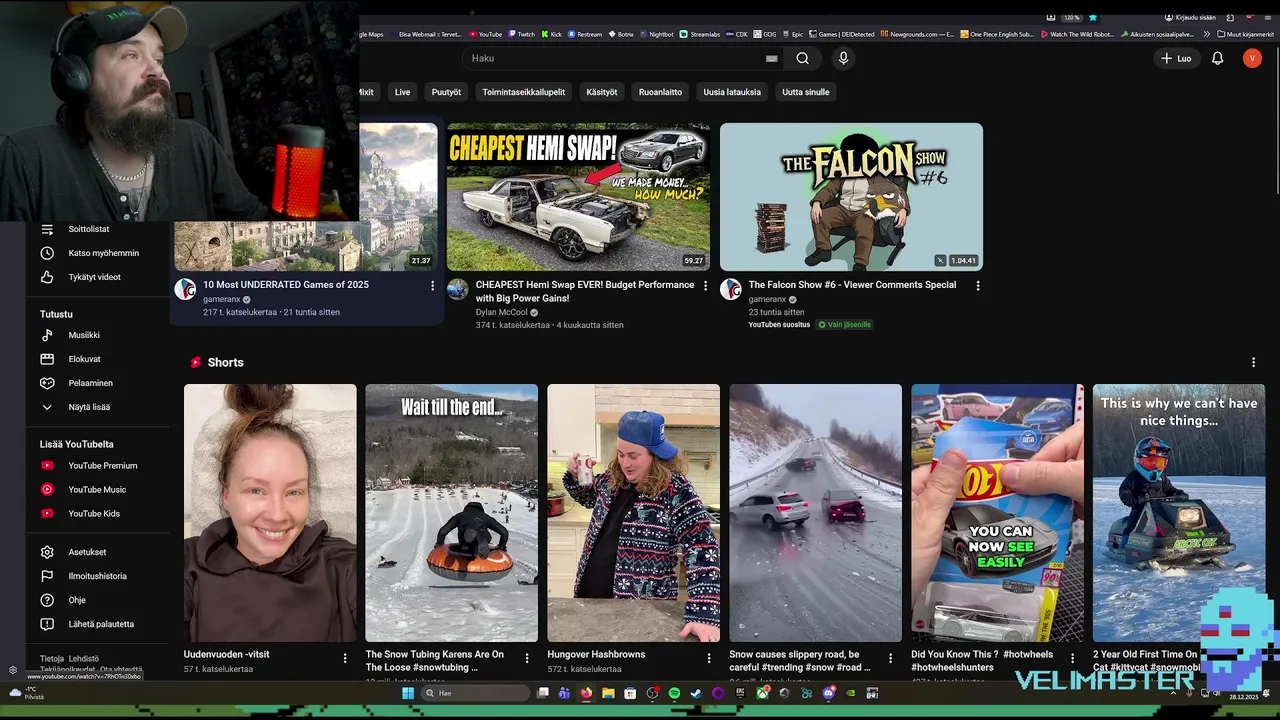
Task: Select the Uutta sinulle chip
Action: (x=805, y=92)
